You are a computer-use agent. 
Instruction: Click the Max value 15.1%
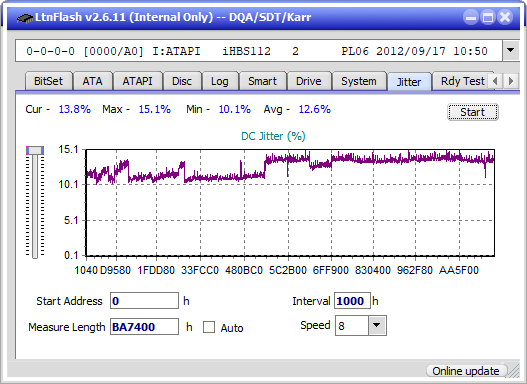click(x=155, y=109)
